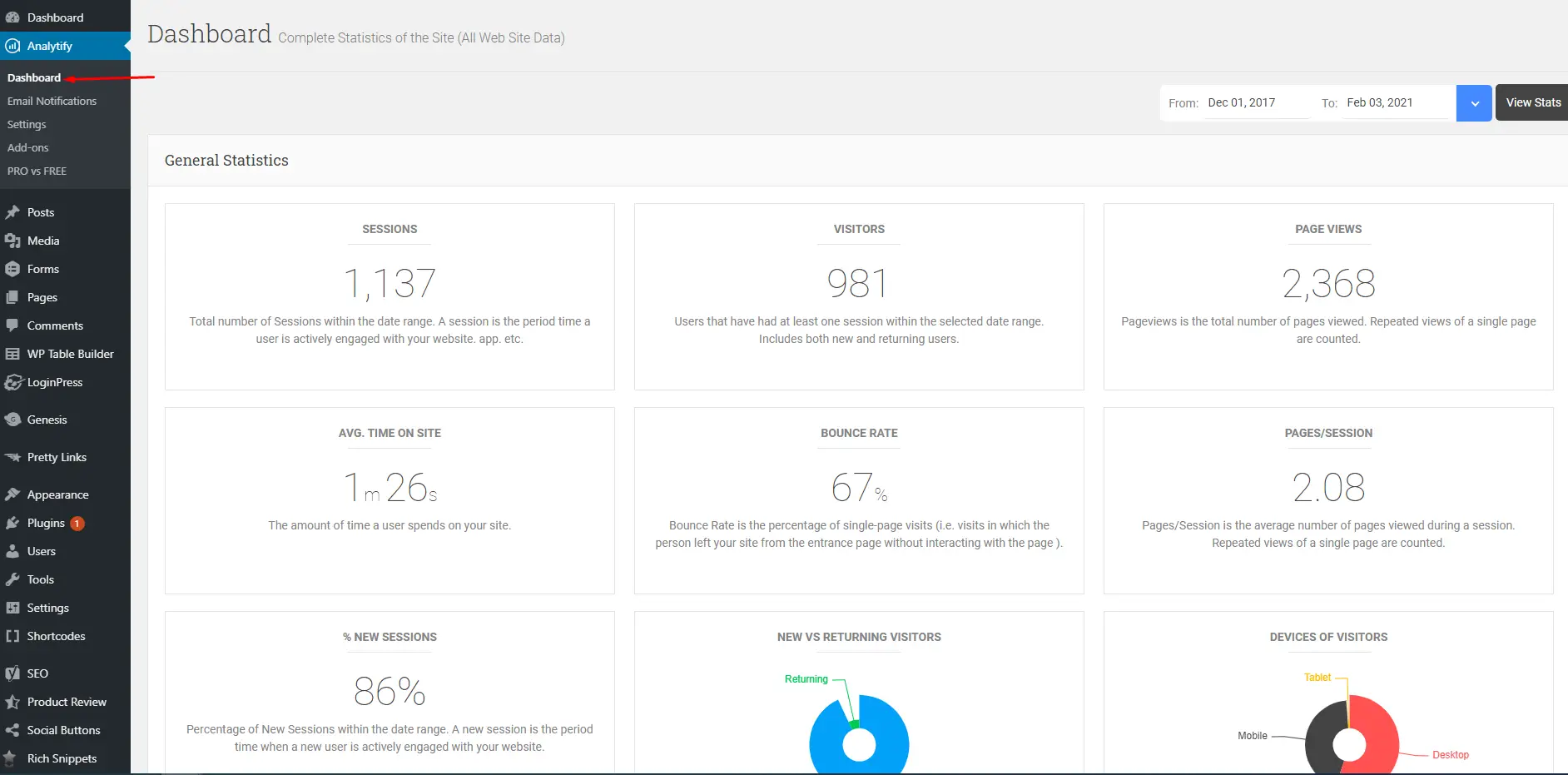The width and height of the screenshot is (1568, 775).
Task: Open the Media menu link
Action: [43, 241]
